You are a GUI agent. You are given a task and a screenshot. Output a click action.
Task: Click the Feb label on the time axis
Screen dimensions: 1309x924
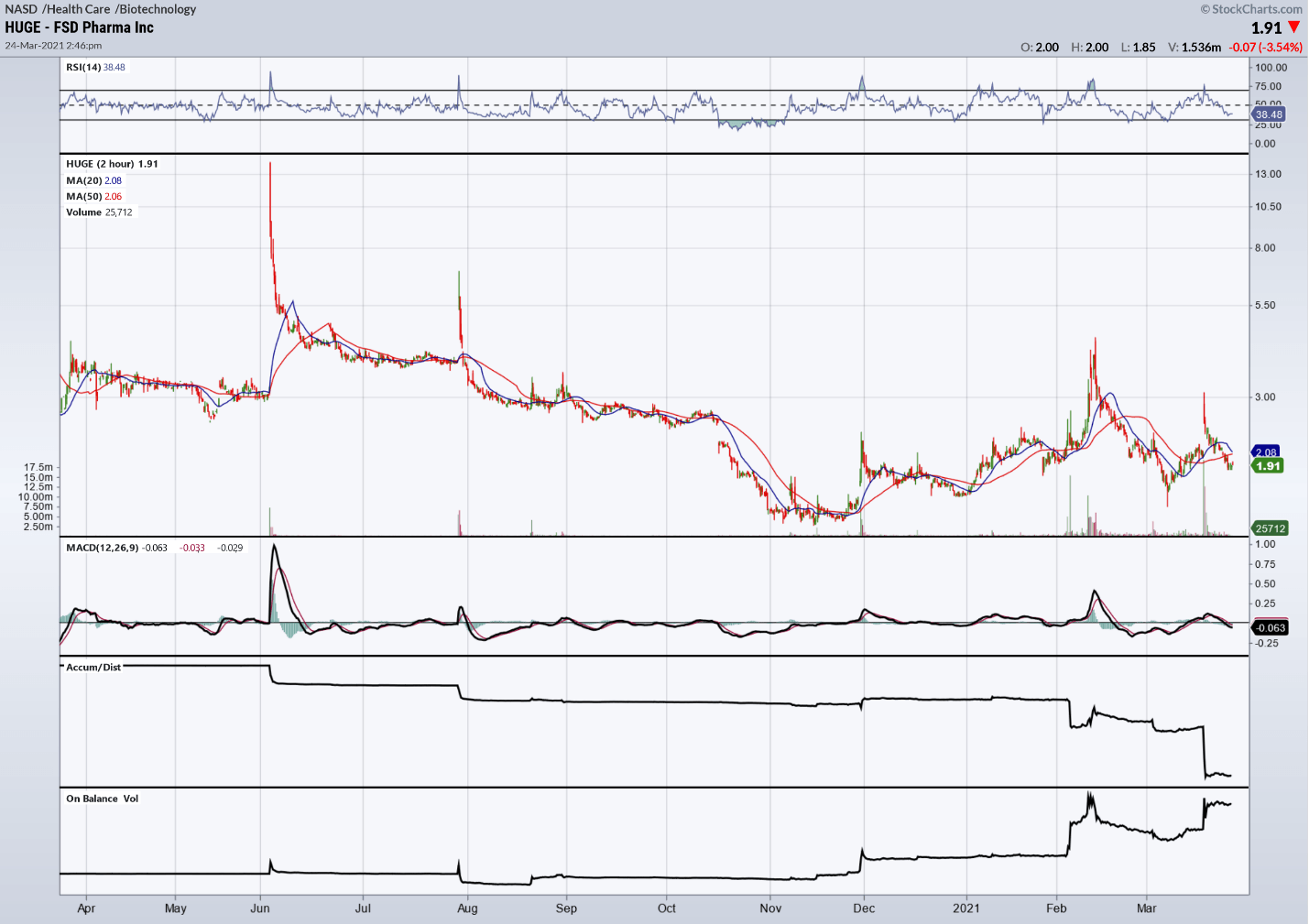click(1057, 908)
